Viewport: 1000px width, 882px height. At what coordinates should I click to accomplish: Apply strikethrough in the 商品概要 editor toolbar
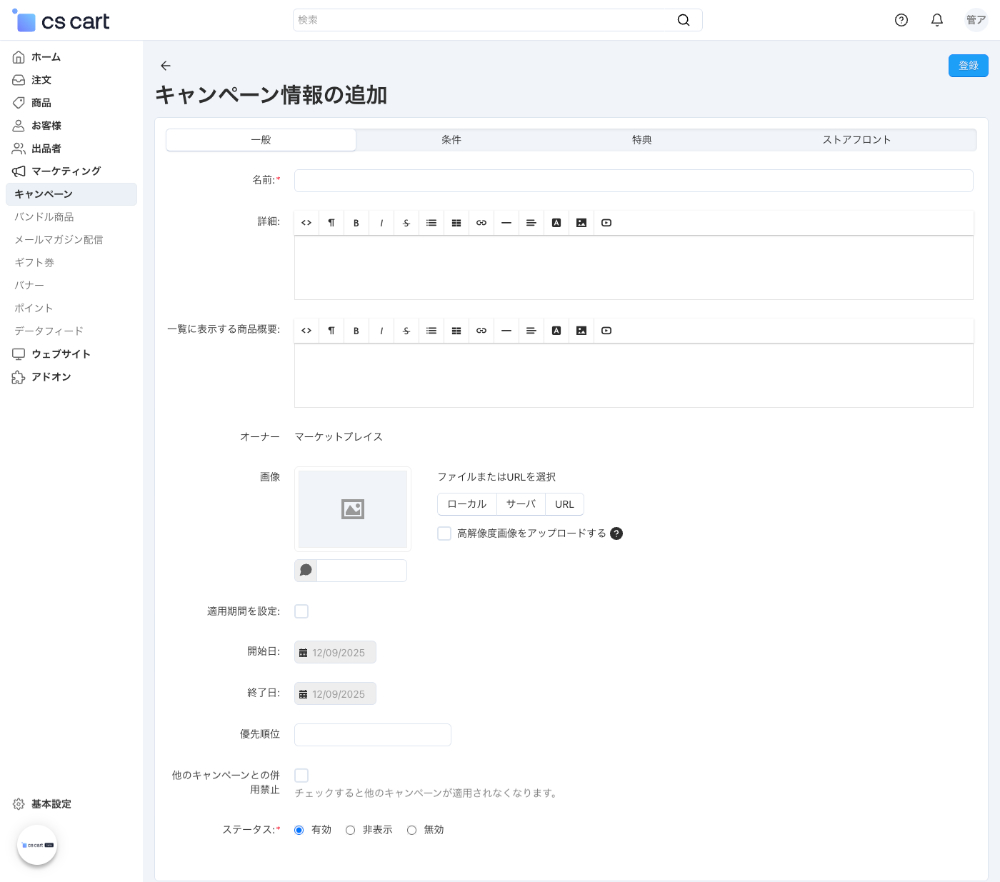[406, 331]
